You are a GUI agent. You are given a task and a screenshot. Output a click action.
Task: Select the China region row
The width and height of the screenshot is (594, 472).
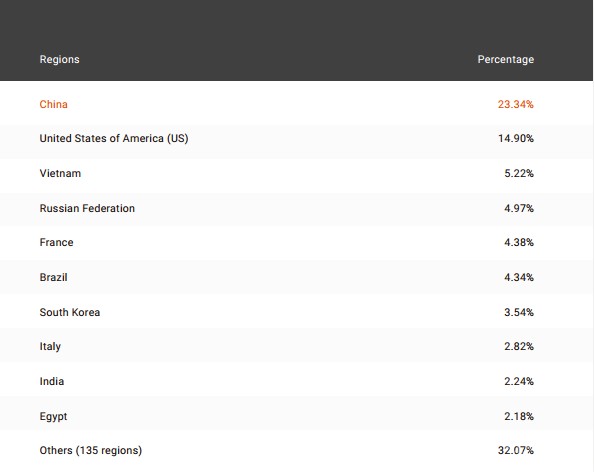[297, 104]
